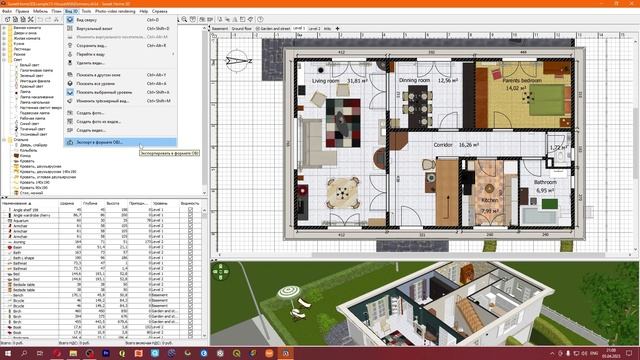Open the Файл menu
640x360 pixels.
click(7, 11)
